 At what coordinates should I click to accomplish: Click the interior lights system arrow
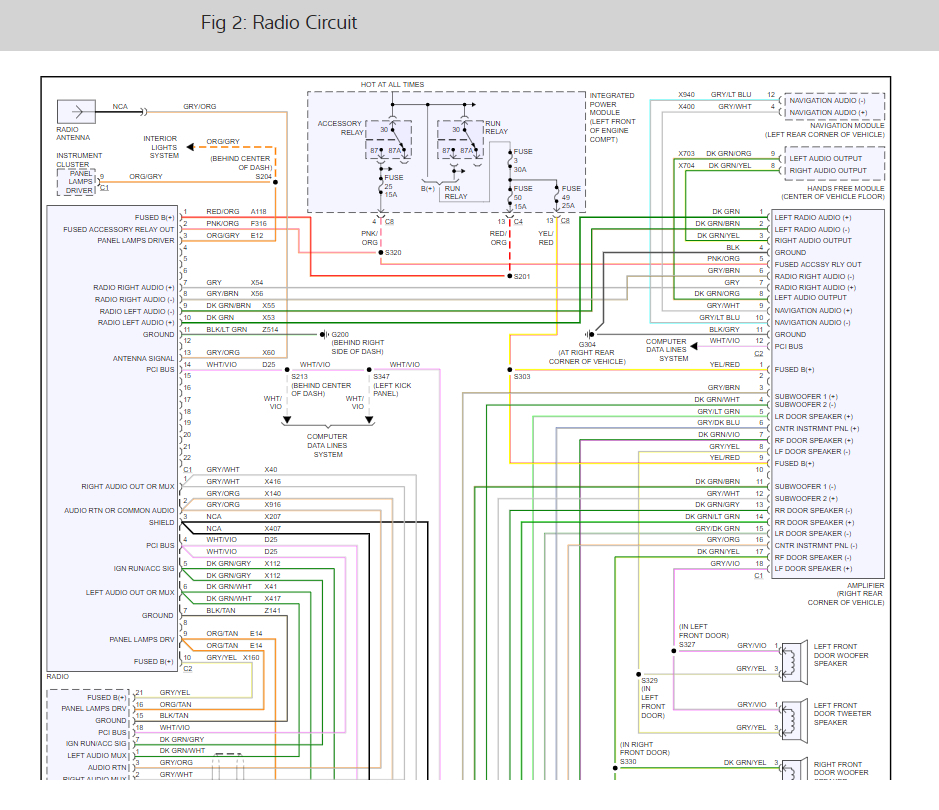(x=190, y=147)
